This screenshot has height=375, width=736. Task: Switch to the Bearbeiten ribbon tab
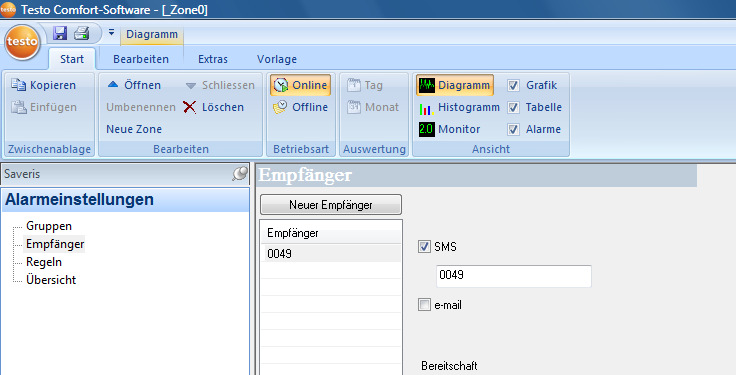[141, 59]
